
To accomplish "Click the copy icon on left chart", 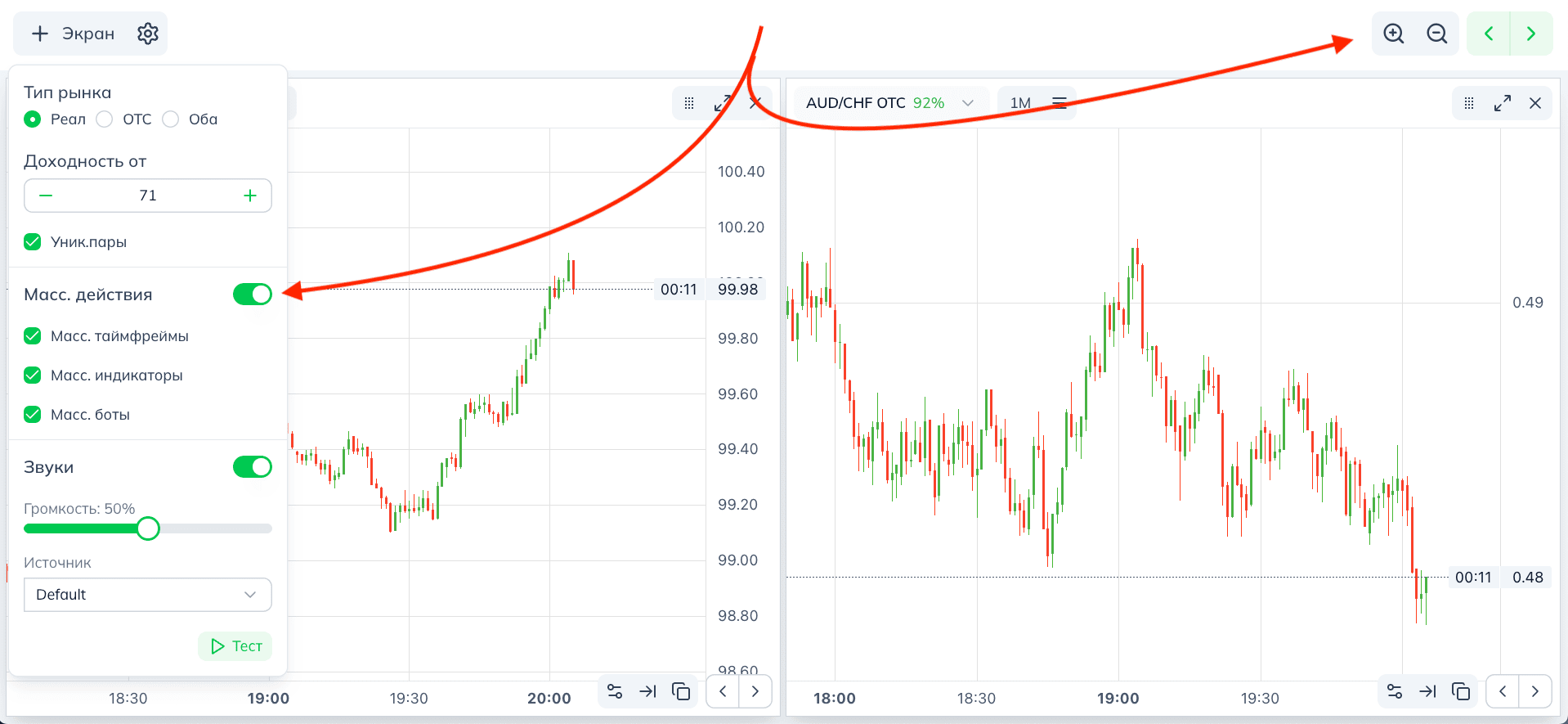I will (680, 691).
